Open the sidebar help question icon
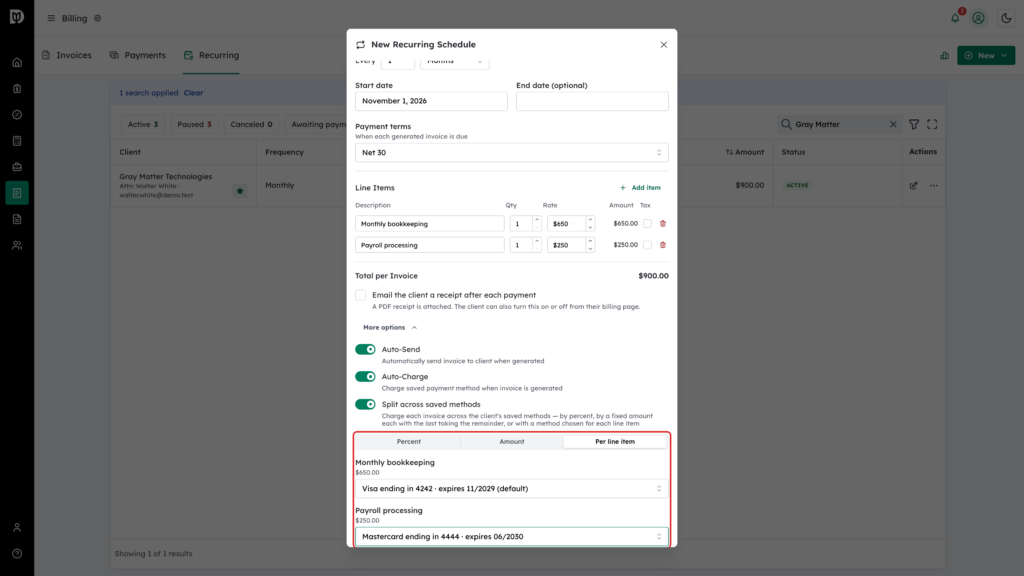1024x576 pixels. coord(17,554)
